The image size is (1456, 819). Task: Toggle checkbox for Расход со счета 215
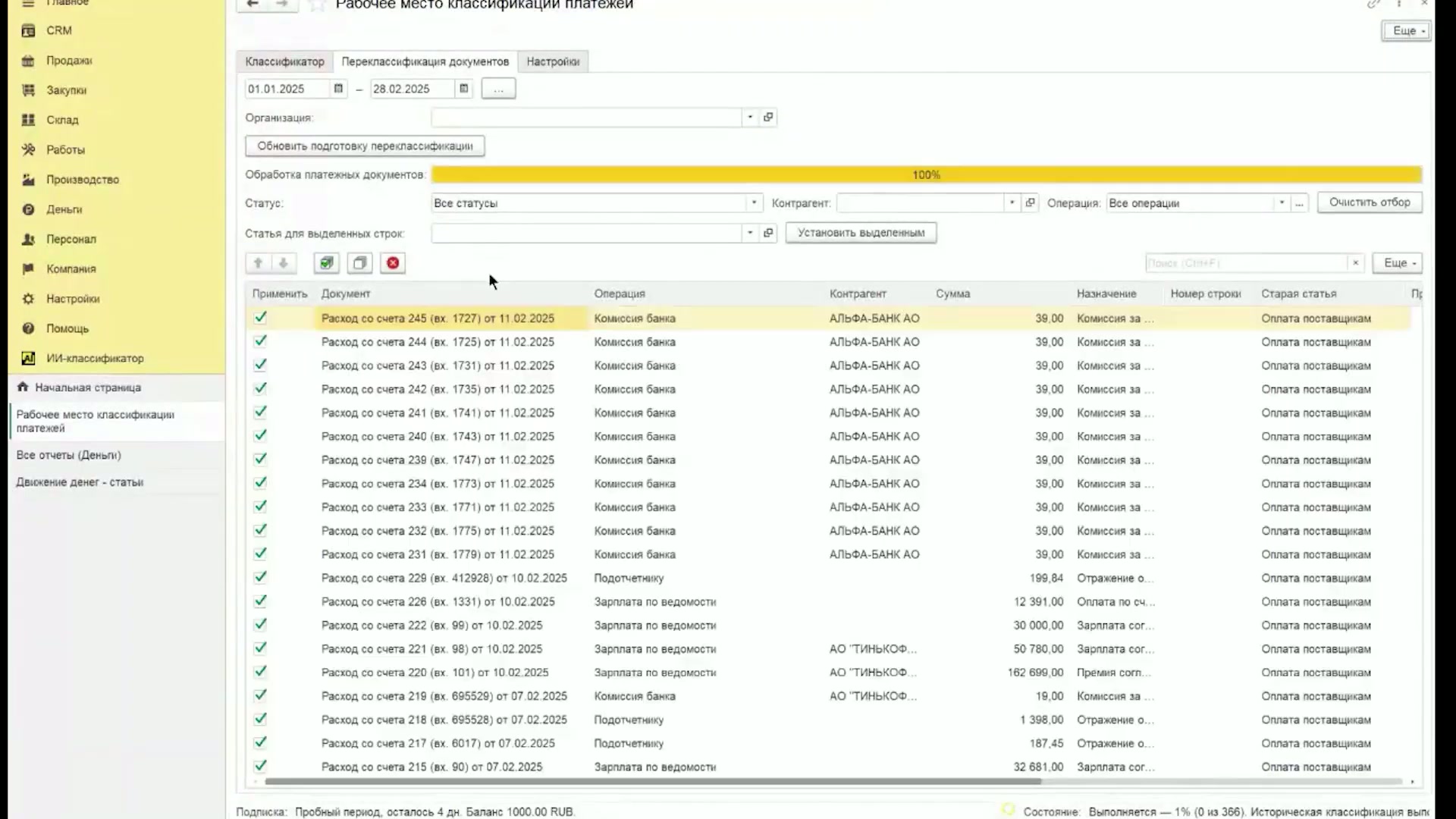point(260,766)
